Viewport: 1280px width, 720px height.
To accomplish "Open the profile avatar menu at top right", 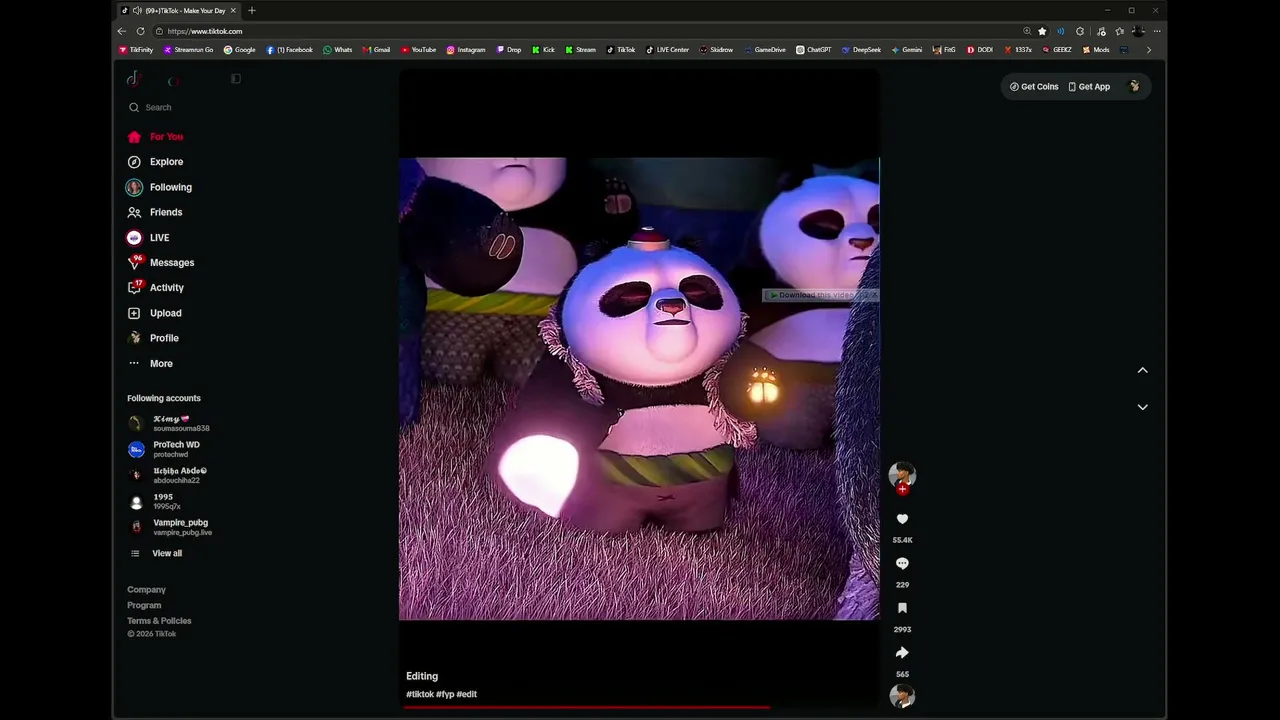I will point(1134,87).
